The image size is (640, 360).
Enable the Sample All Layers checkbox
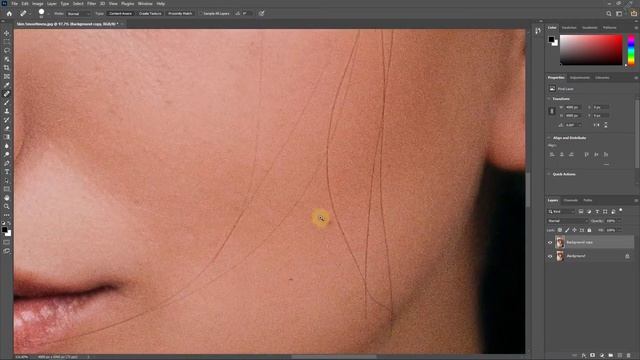(x=201, y=13)
